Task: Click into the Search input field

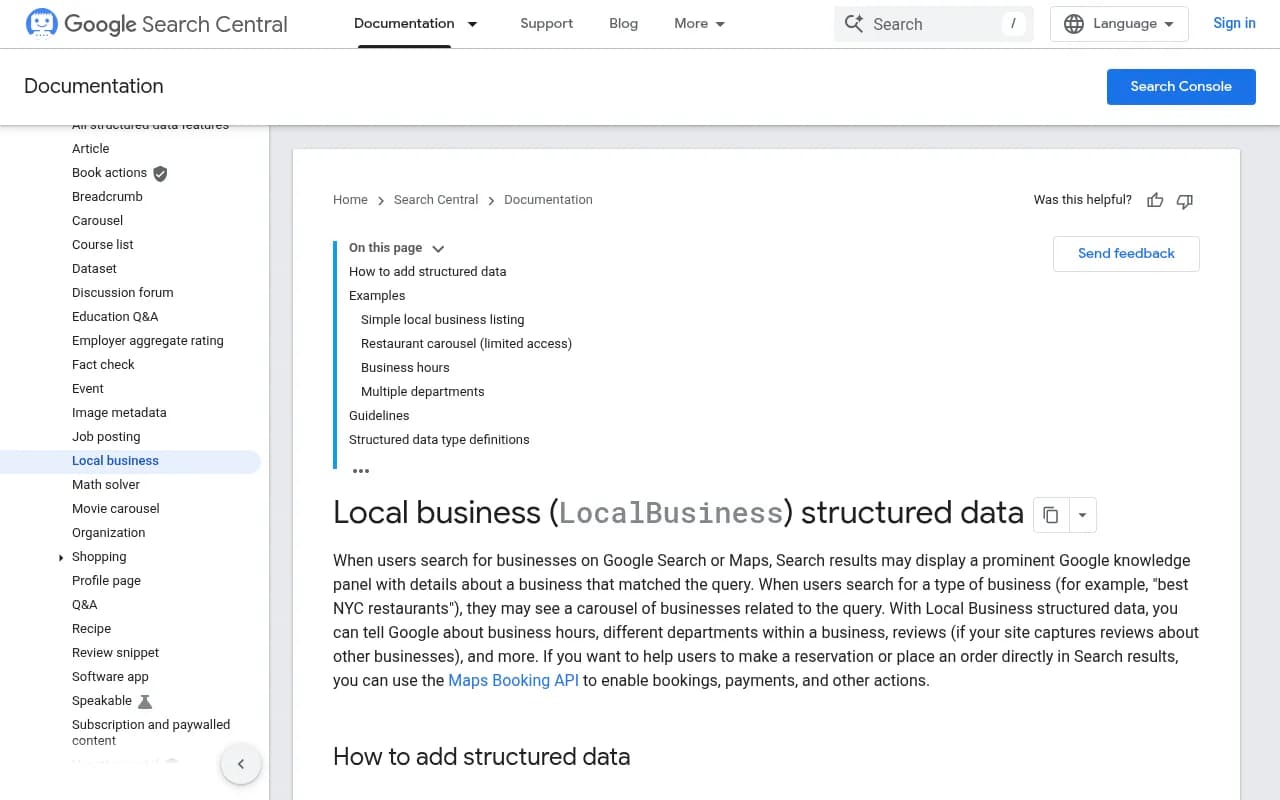Action: click(x=933, y=24)
